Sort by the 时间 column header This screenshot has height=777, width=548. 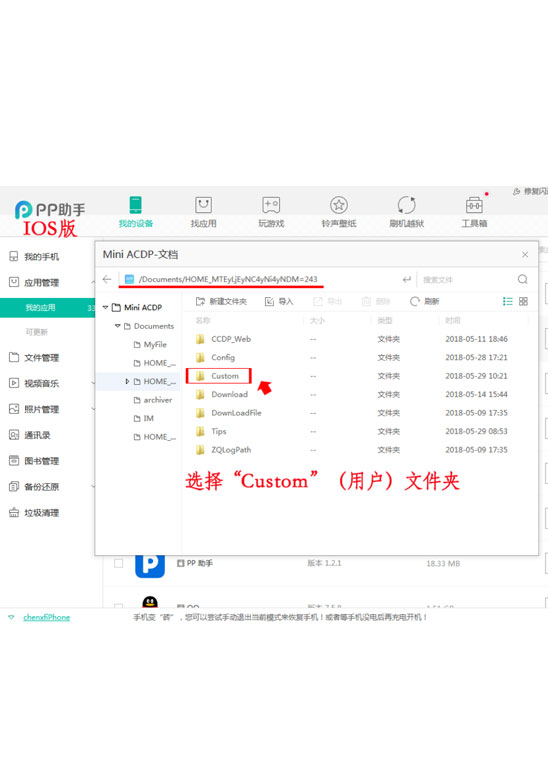(x=453, y=321)
